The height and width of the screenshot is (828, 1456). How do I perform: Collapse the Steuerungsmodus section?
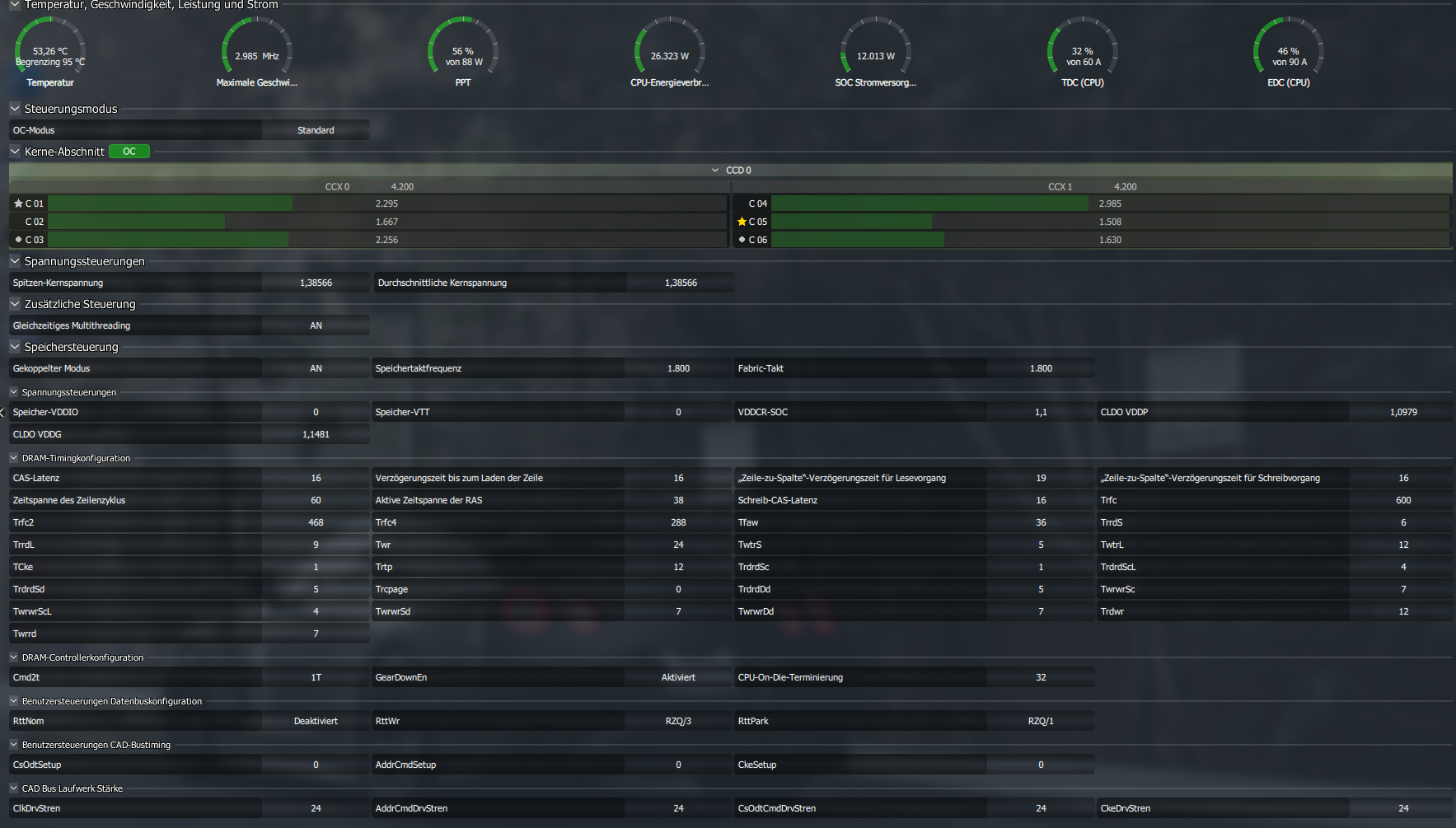click(x=15, y=108)
